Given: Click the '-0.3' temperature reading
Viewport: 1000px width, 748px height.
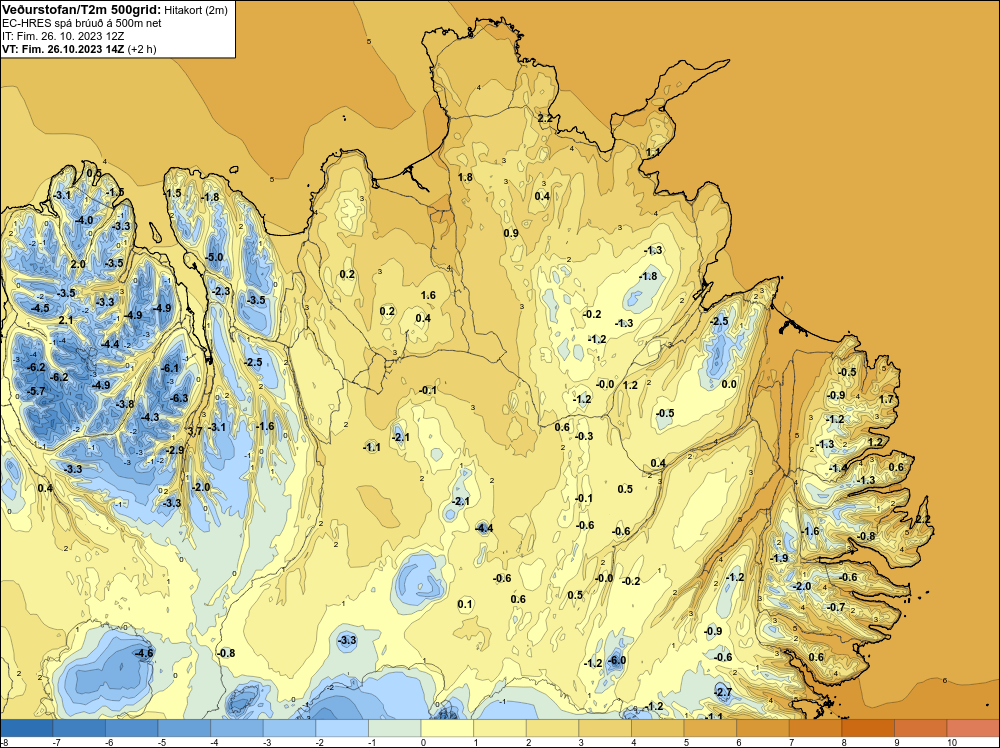Looking at the screenshot, I should [x=584, y=436].
